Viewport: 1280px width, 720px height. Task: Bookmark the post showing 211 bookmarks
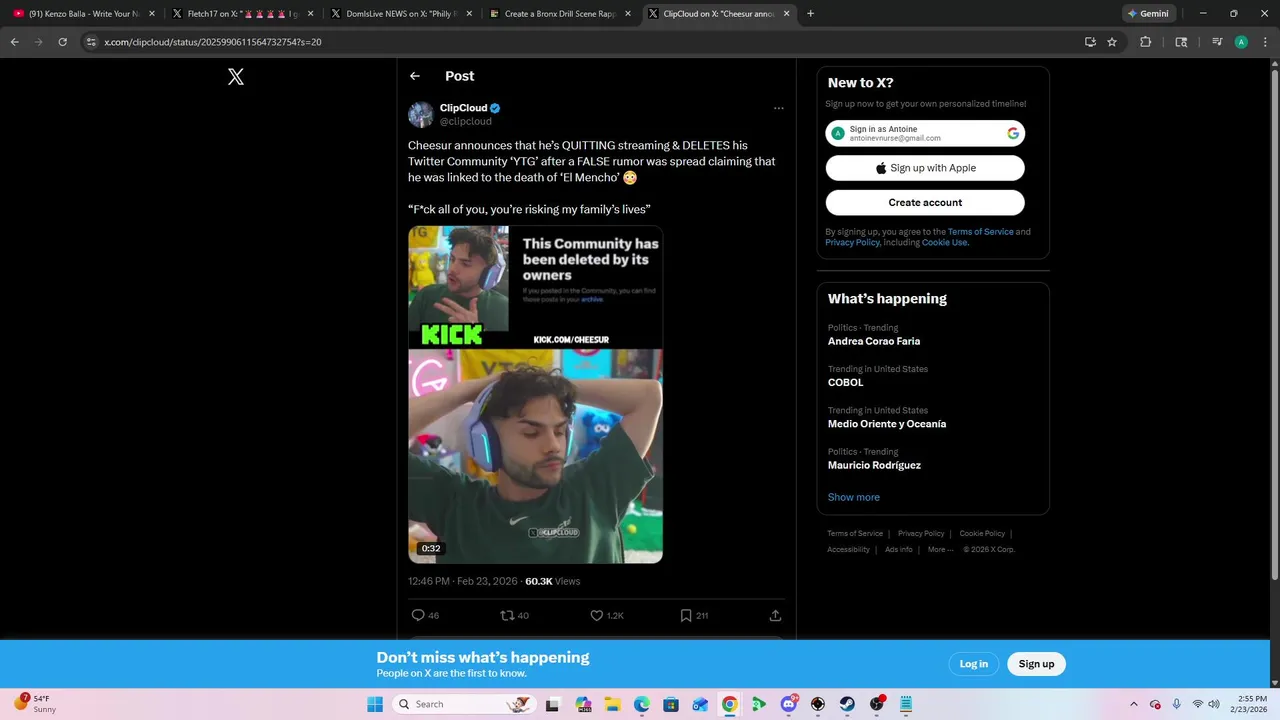tap(686, 615)
